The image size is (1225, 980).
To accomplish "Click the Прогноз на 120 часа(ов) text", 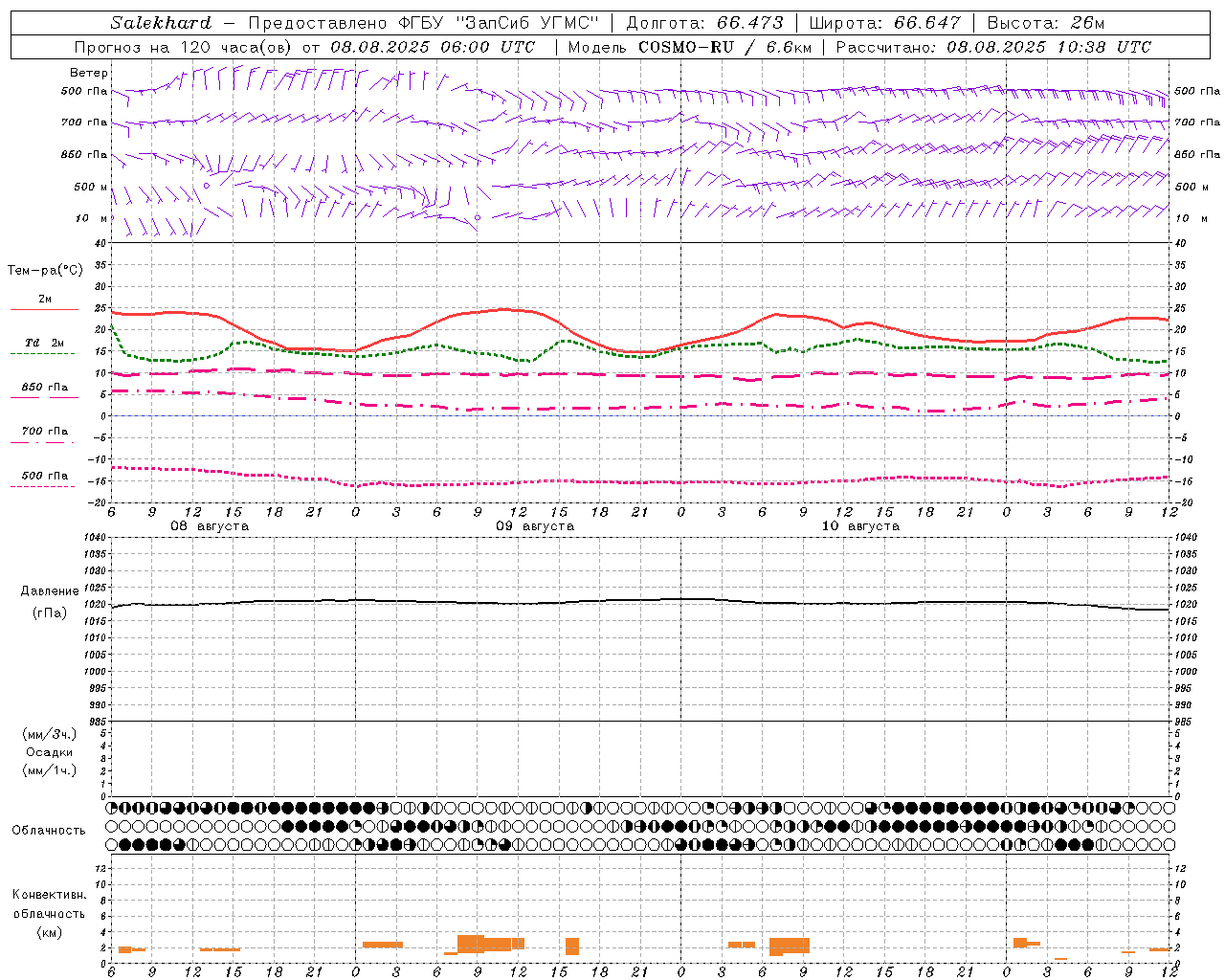I will click(185, 47).
